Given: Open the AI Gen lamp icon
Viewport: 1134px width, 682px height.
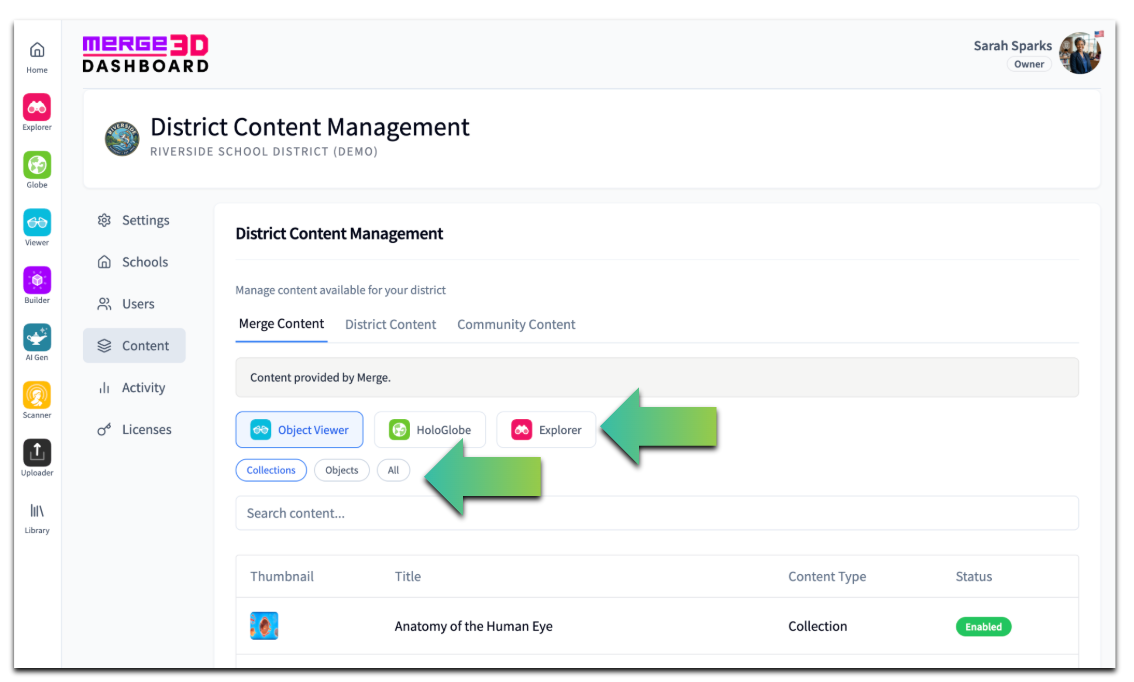Looking at the screenshot, I should coord(37,338).
